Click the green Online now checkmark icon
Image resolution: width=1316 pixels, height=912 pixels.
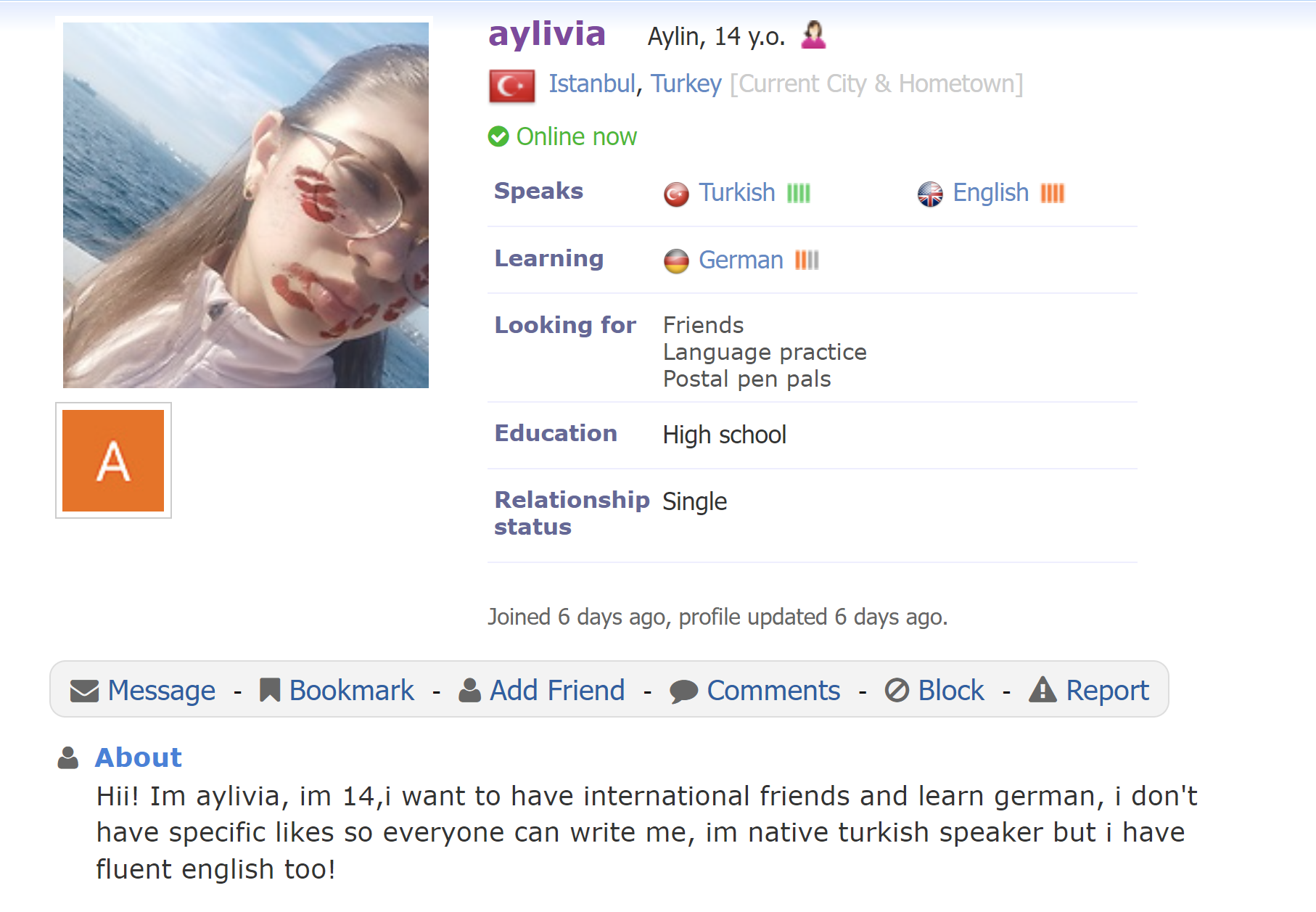[x=498, y=136]
